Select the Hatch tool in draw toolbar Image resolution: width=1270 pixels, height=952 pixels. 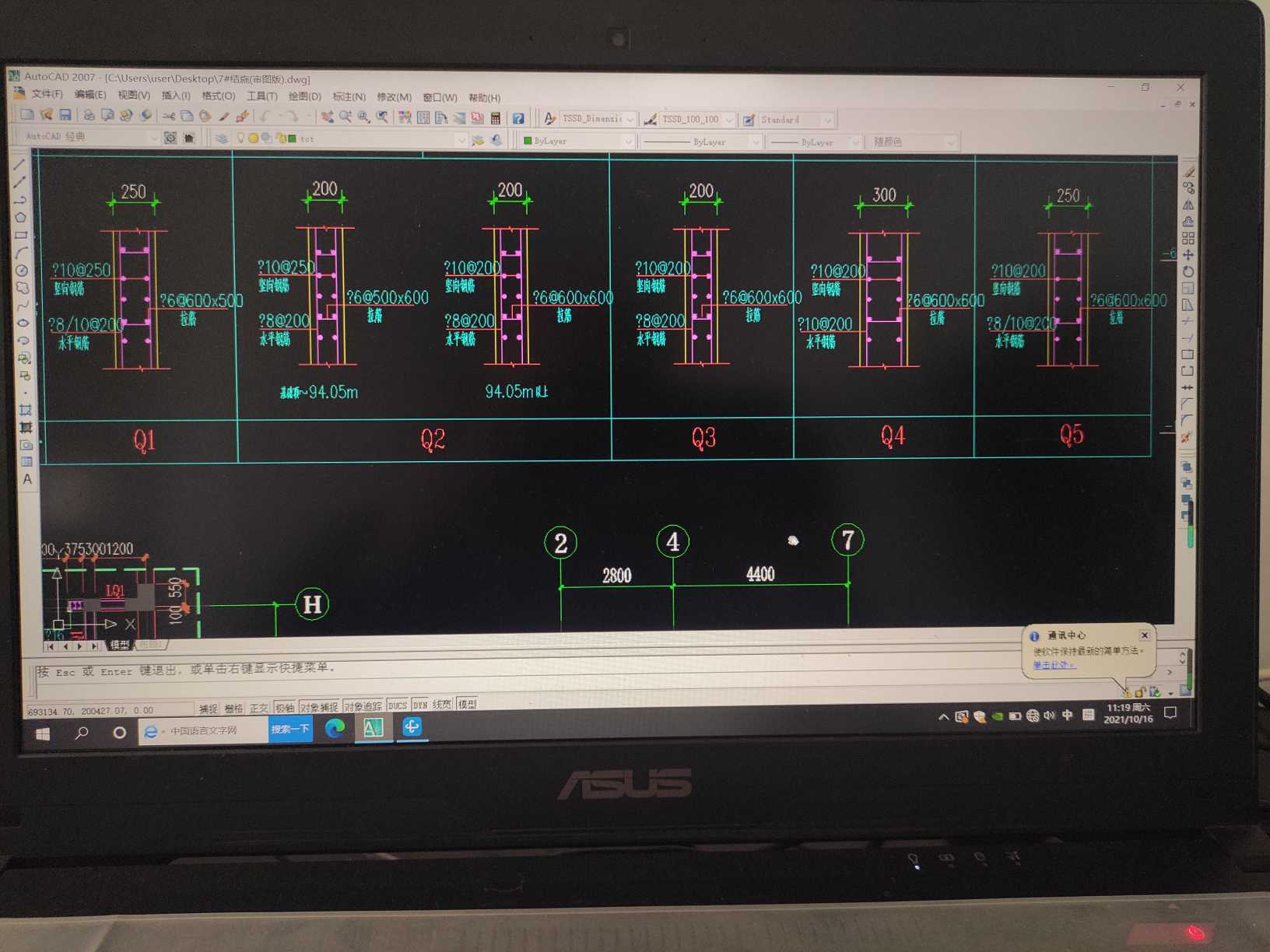pos(26,411)
